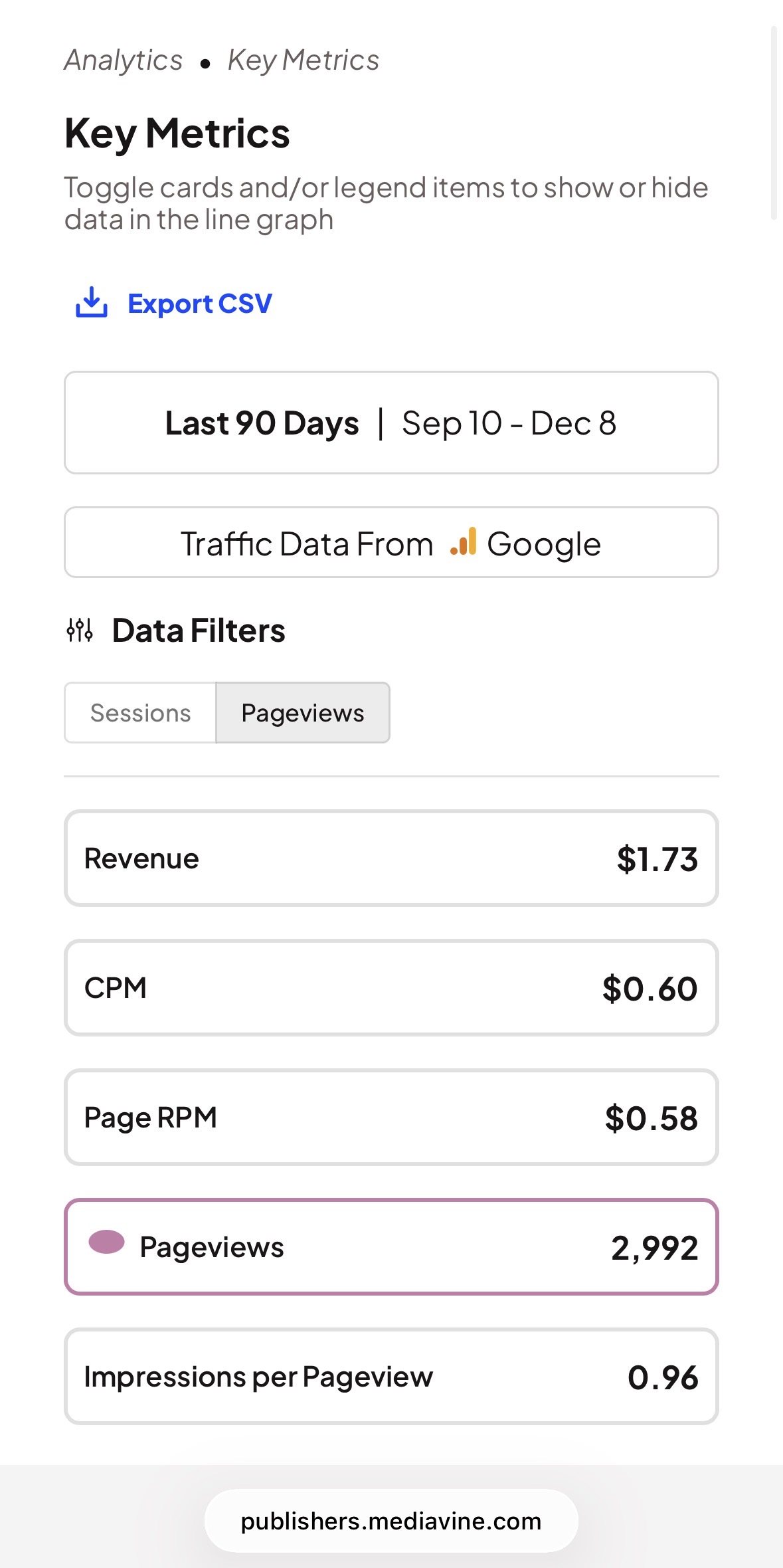Open the Traffic Data From Google selector
Image resolution: width=783 pixels, height=1568 pixels.
[391, 543]
